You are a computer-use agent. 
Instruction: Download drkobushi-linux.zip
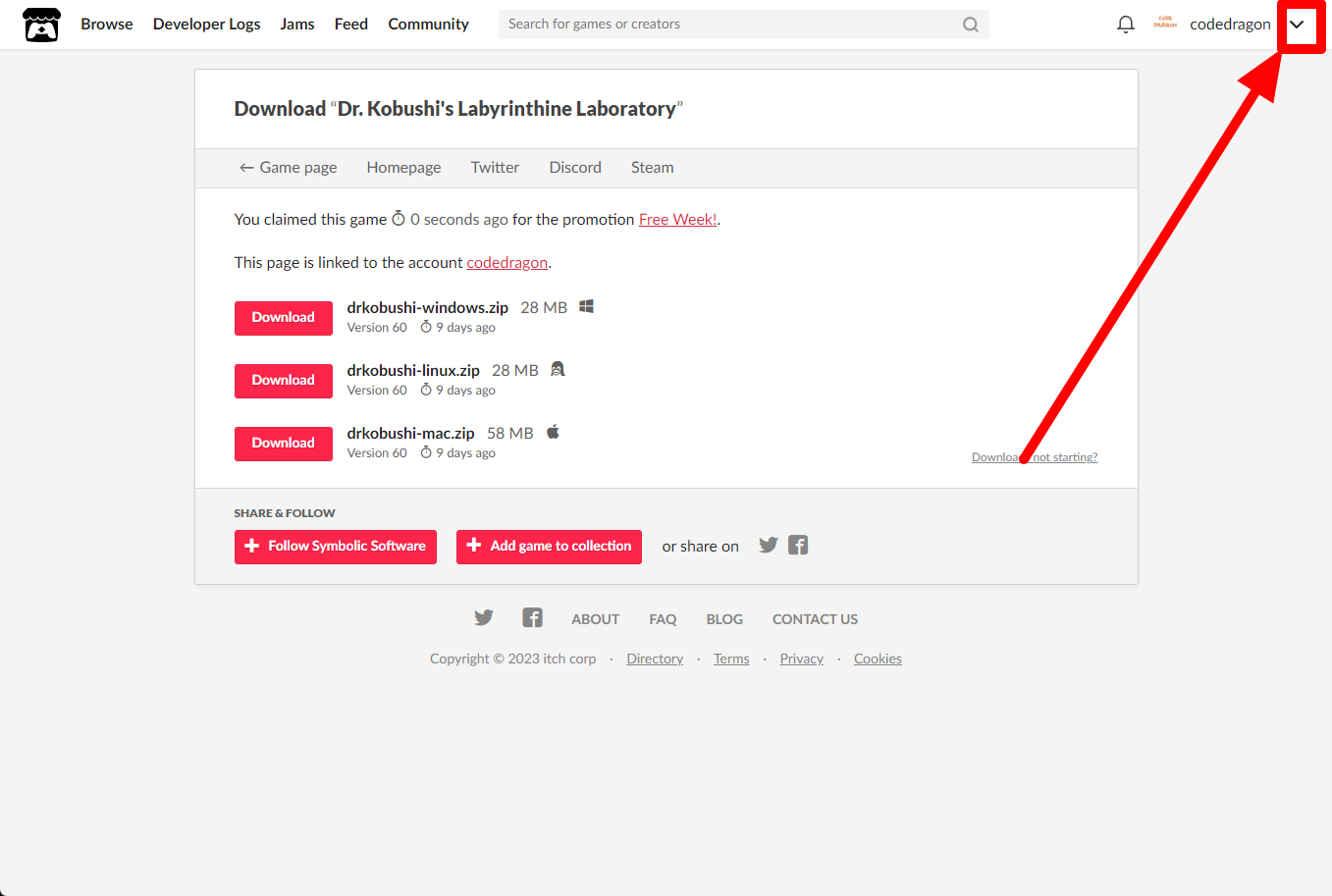click(284, 381)
